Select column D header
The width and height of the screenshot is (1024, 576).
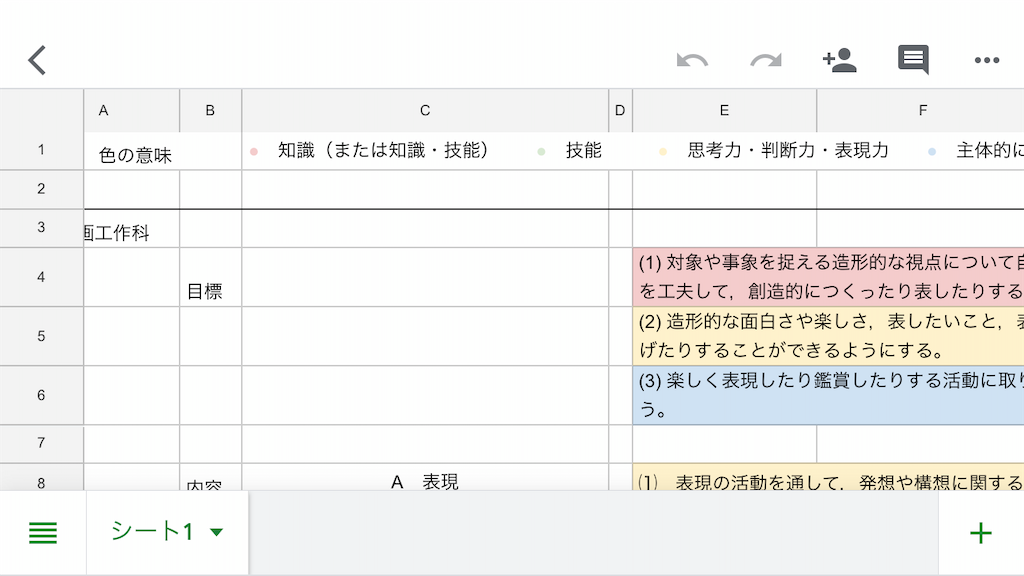tap(620, 110)
